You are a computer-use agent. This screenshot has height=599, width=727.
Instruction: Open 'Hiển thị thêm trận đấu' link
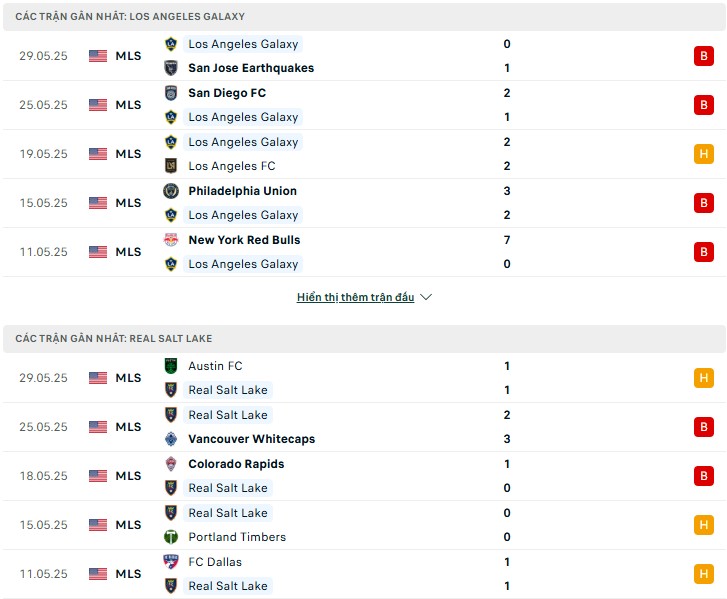(x=356, y=297)
